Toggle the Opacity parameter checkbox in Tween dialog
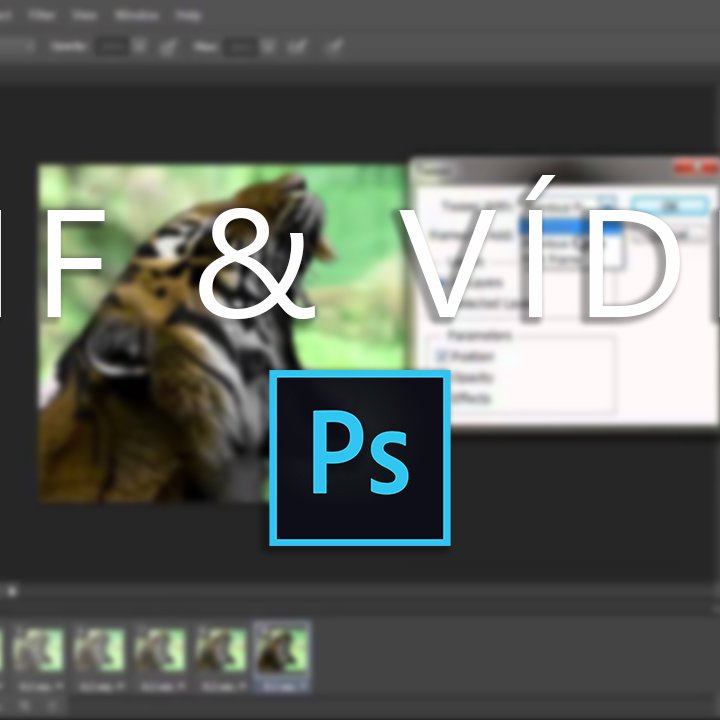 pos(441,377)
